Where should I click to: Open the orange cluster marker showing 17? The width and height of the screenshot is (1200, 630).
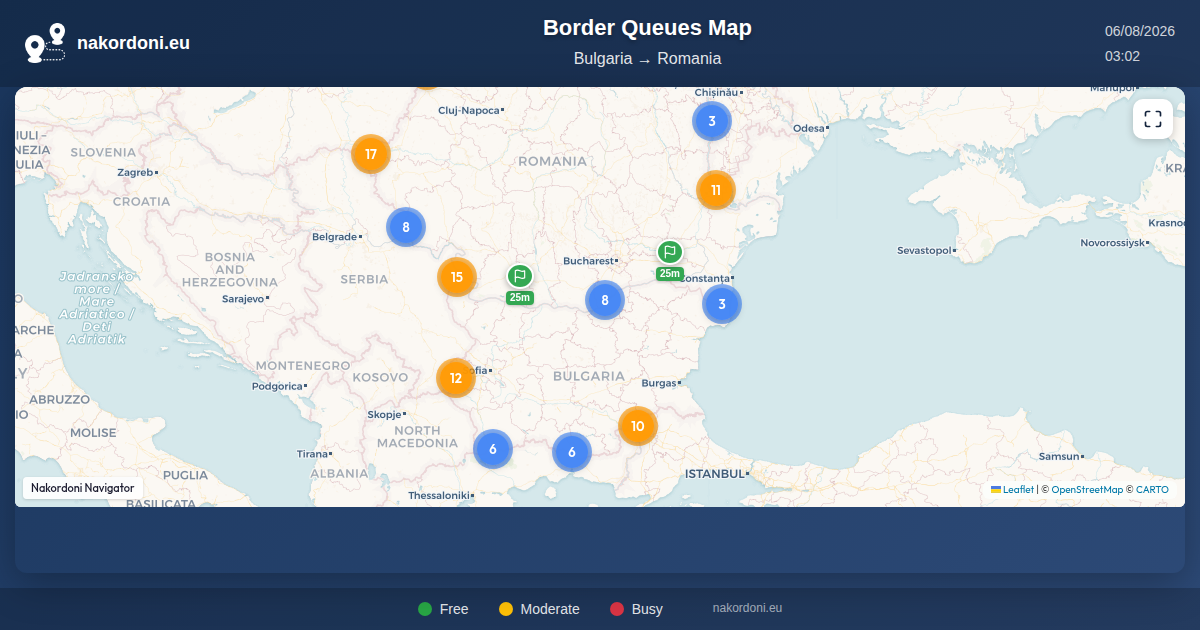tap(371, 154)
